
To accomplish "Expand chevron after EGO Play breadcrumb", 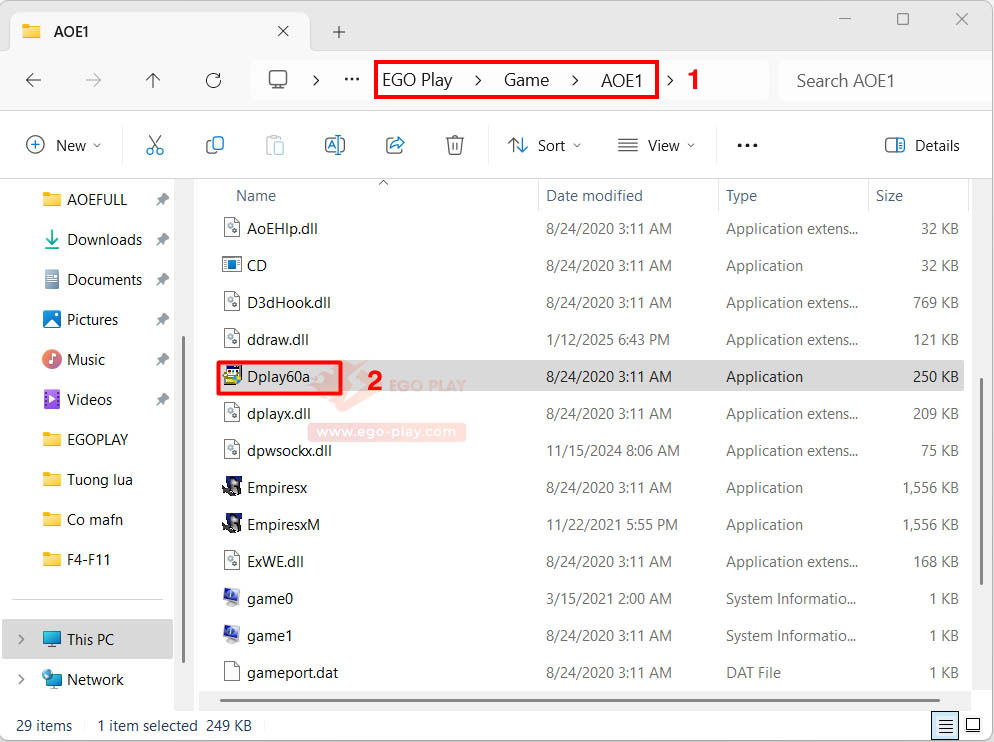I will tap(478, 81).
